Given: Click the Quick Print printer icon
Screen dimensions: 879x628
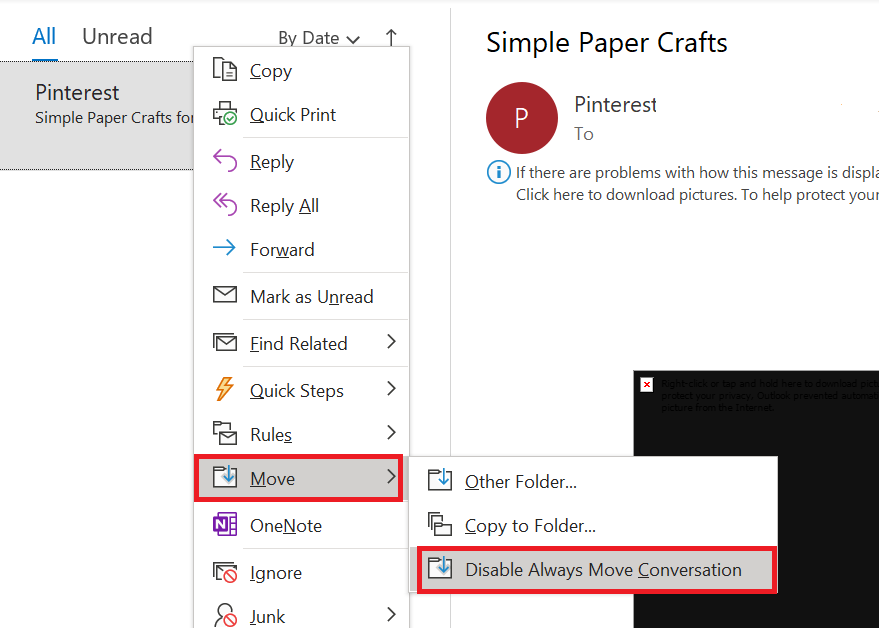Looking at the screenshot, I should click(225, 114).
